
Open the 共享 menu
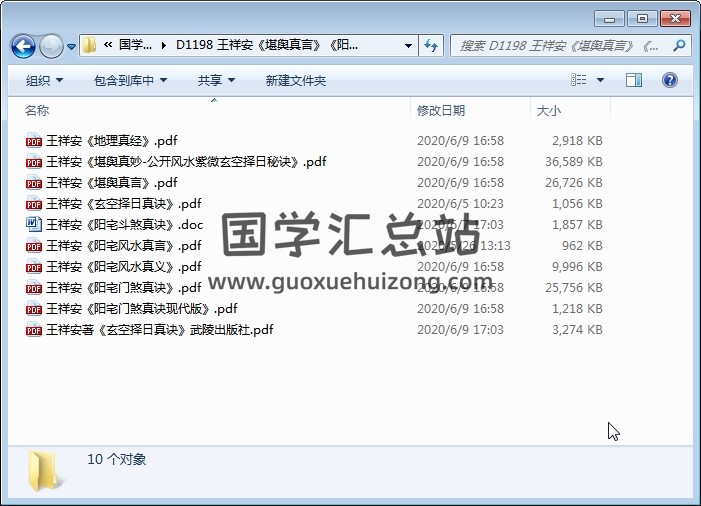[216, 80]
